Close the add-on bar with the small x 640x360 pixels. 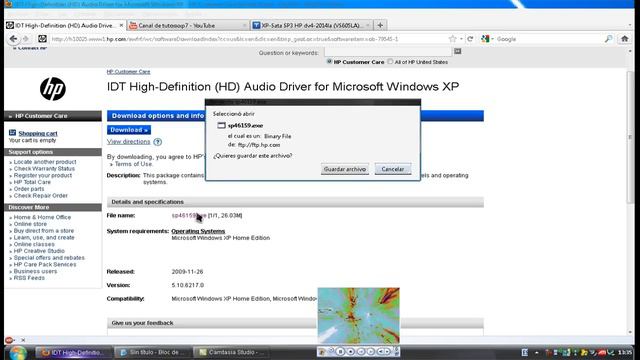tap(23, 340)
